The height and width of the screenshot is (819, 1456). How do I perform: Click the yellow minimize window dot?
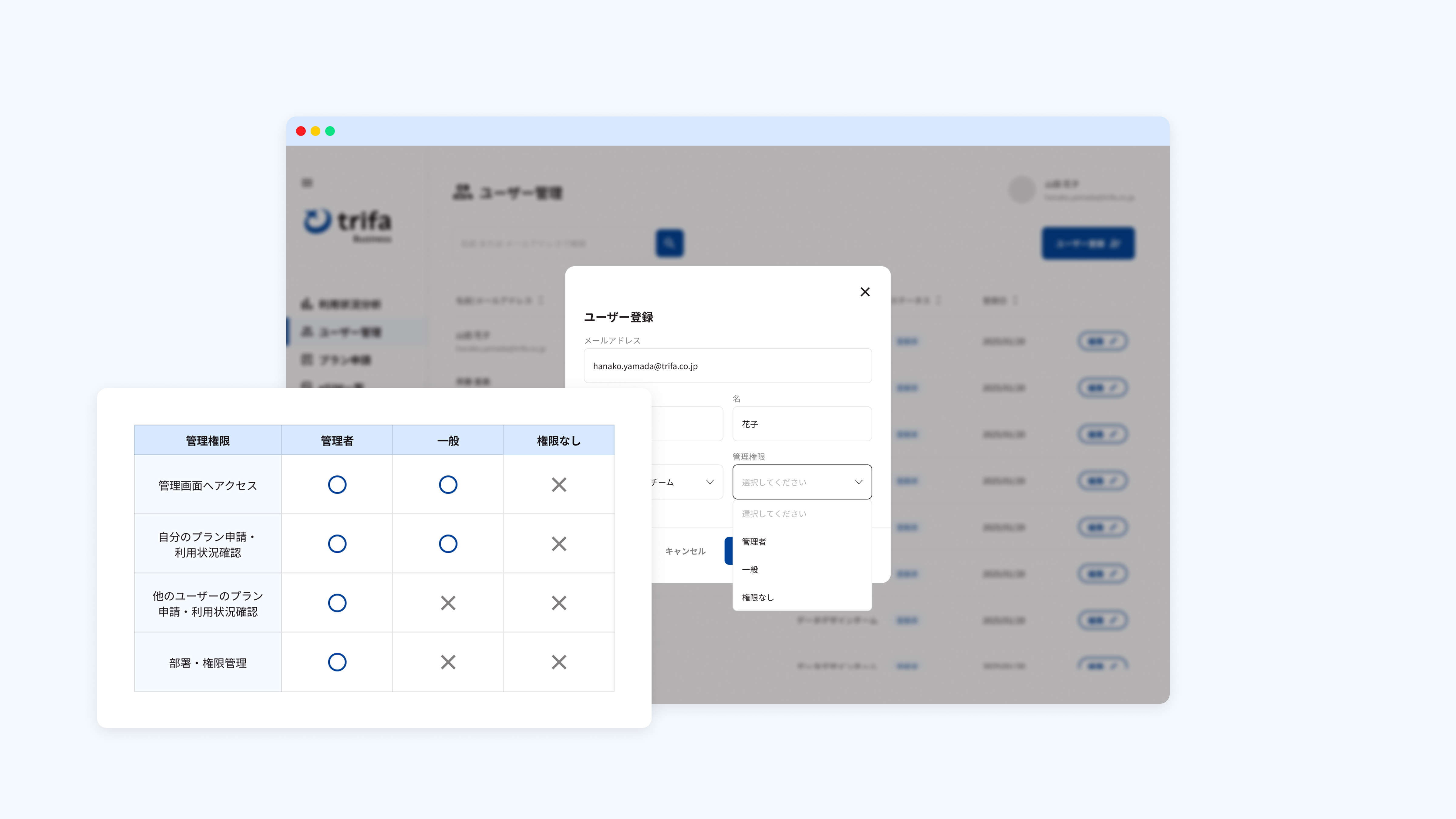(x=315, y=131)
